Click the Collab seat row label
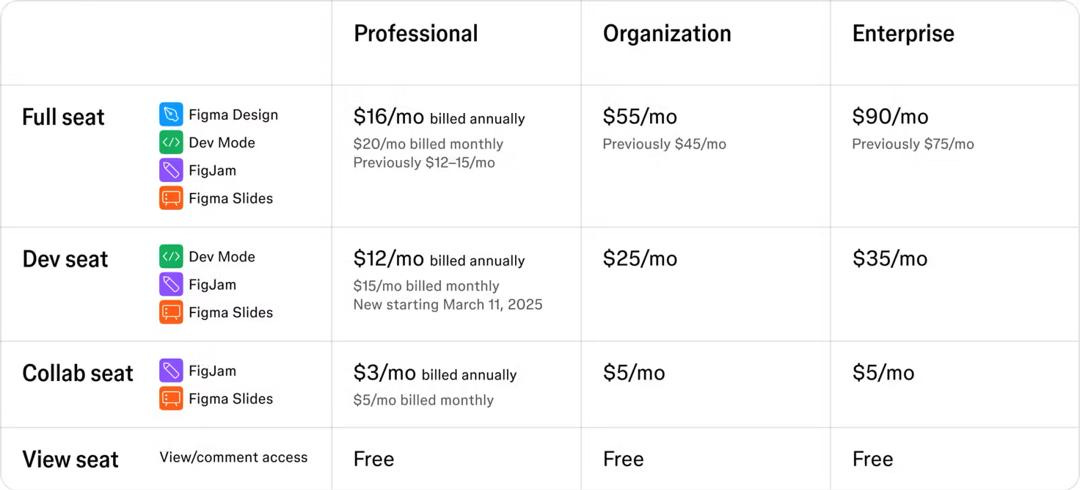The image size is (1080, 490). click(x=77, y=374)
